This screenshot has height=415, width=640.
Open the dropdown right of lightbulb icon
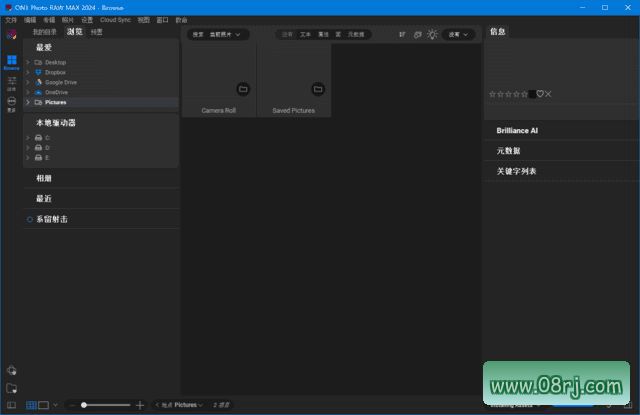click(x=458, y=35)
